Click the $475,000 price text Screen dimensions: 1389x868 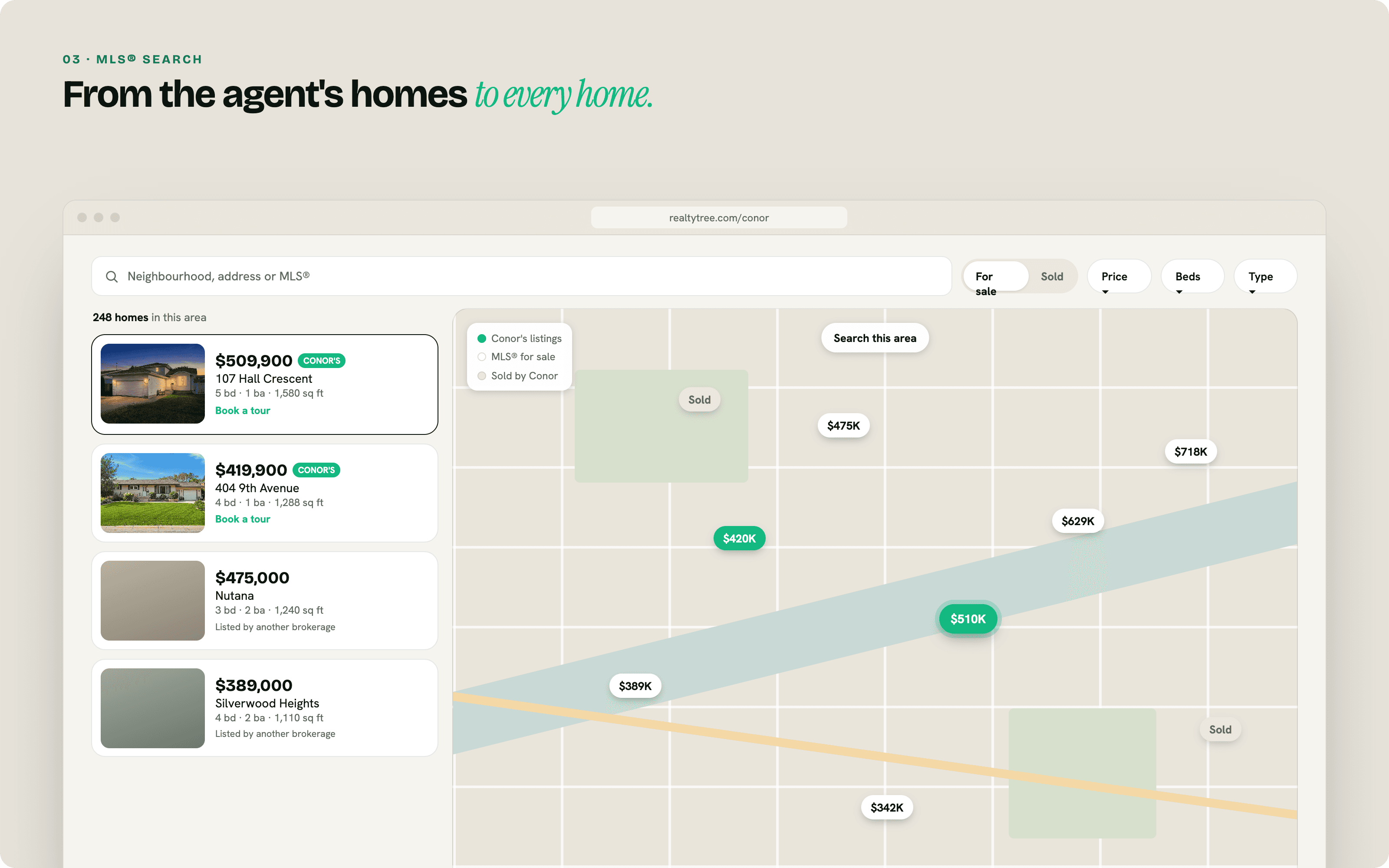pos(252,578)
